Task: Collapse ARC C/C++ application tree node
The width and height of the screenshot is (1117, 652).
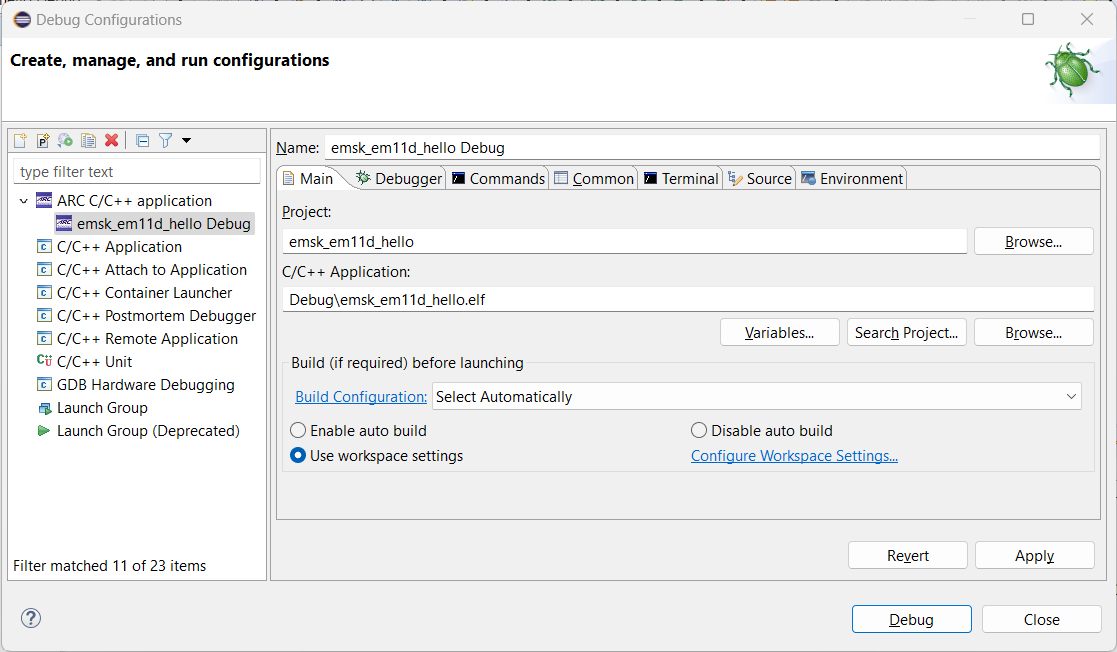Action: click(x=24, y=201)
